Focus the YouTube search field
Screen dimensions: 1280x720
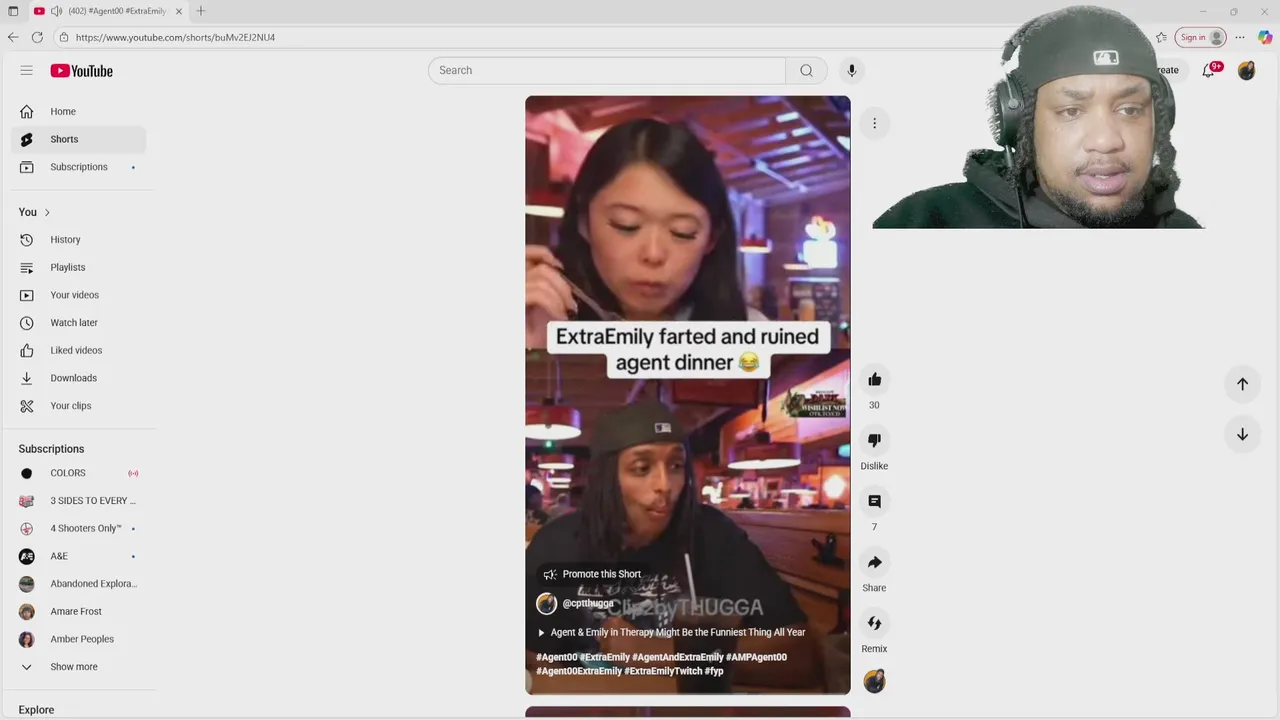[607, 71]
